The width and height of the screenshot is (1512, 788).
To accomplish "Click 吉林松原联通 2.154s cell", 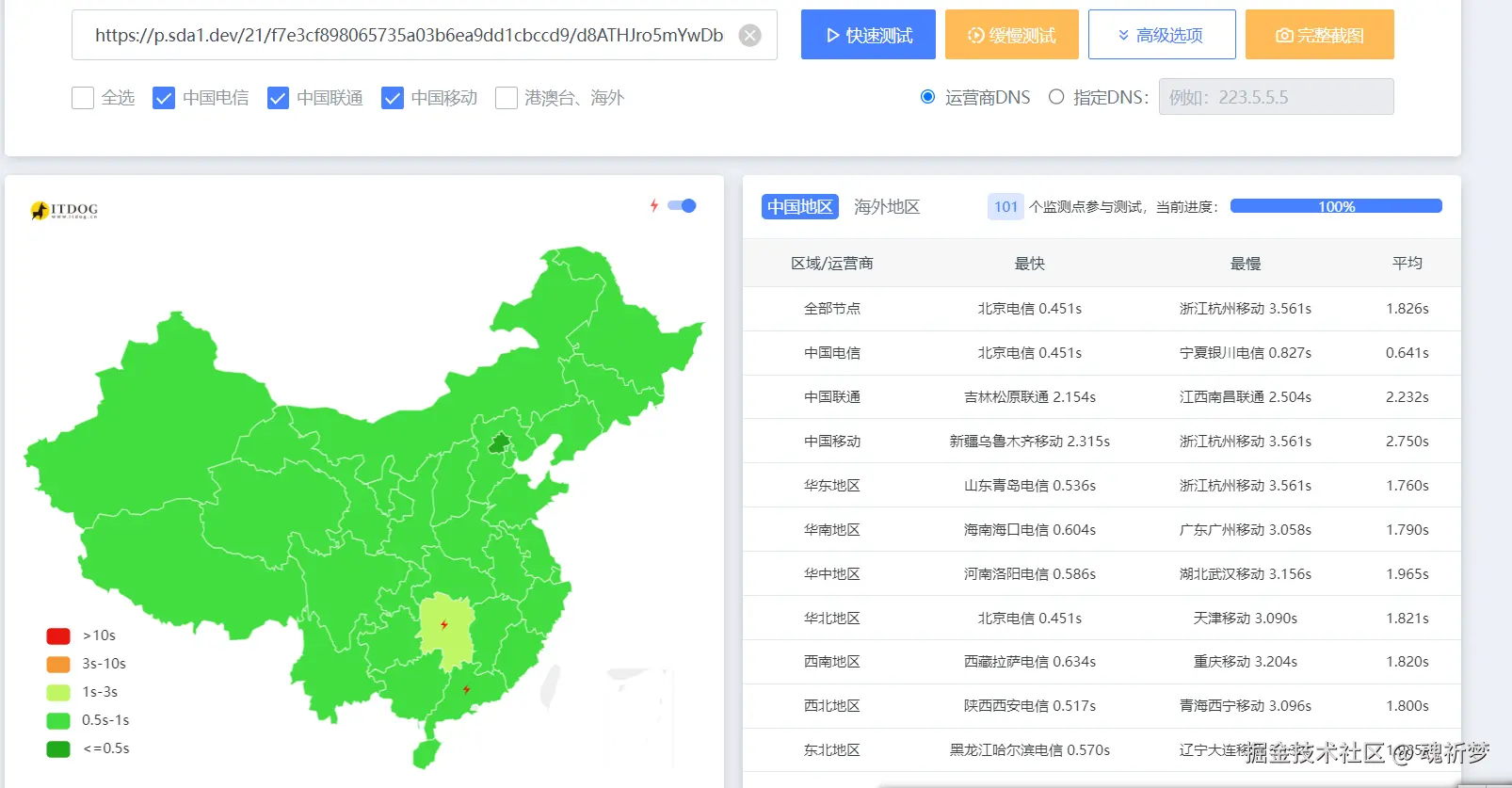I will [1029, 397].
